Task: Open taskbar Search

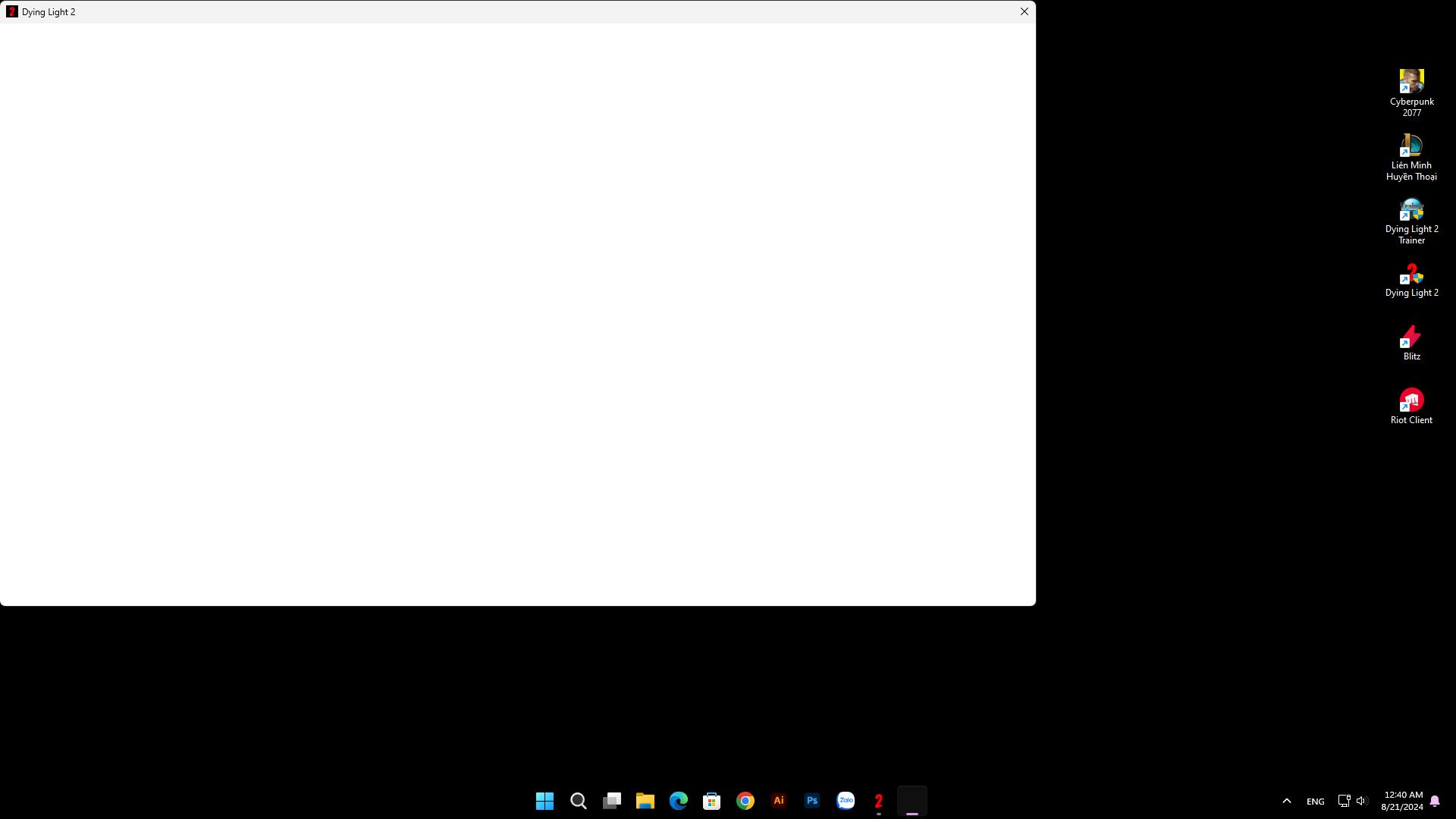Action: pyautogui.click(x=578, y=801)
